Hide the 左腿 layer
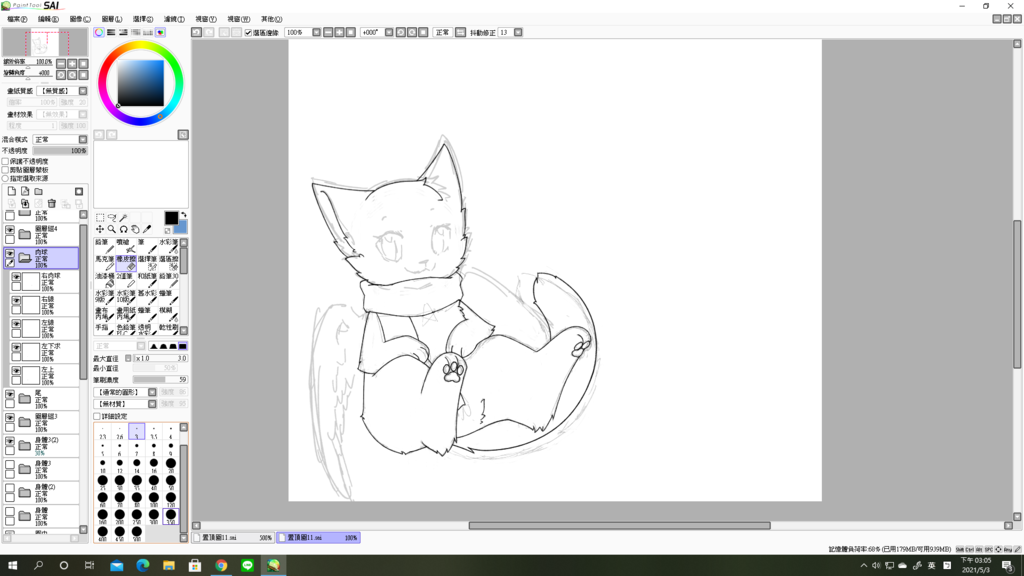The width and height of the screenshot is (1024, 576). [16, 325]
